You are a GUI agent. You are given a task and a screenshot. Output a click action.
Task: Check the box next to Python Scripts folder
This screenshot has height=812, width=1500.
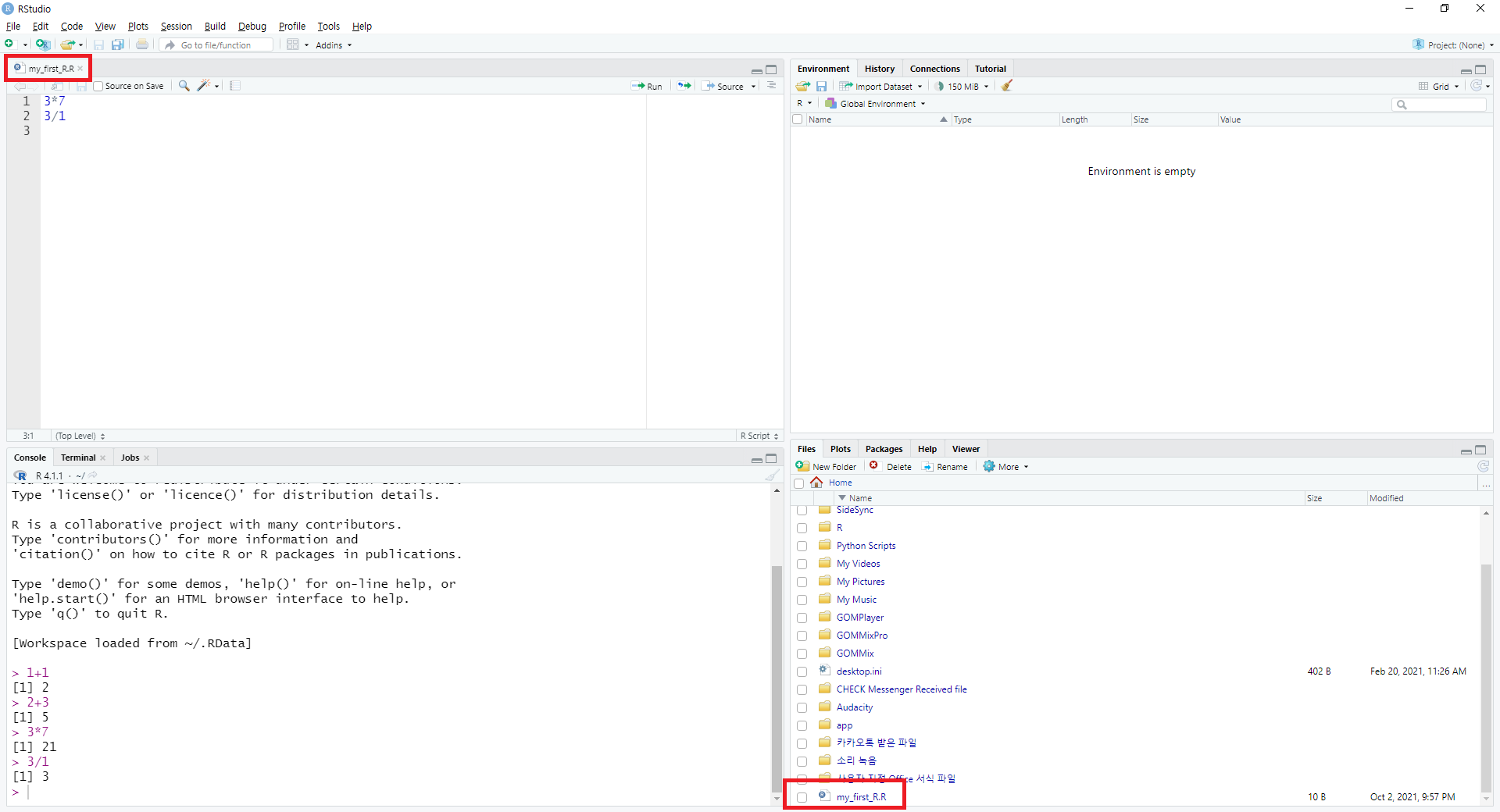pos(802,546)
